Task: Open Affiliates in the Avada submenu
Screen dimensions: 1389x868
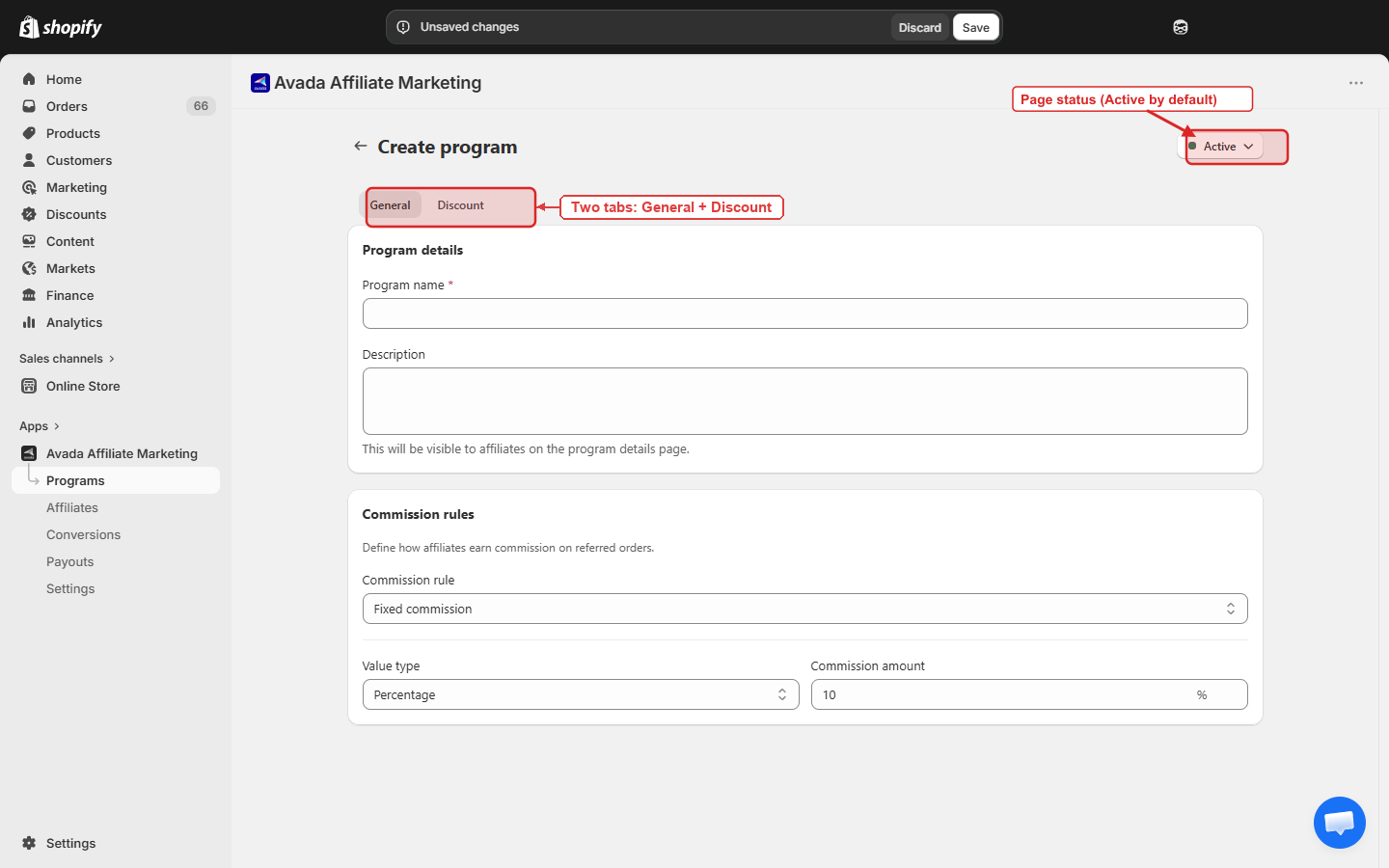Action: click(x=72, y=507)
